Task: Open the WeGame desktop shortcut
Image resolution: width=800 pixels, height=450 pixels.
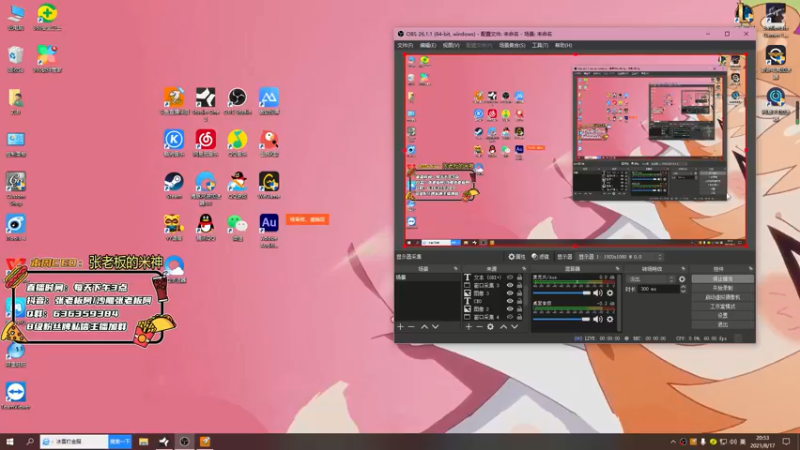Action: (x=269, y=185)
